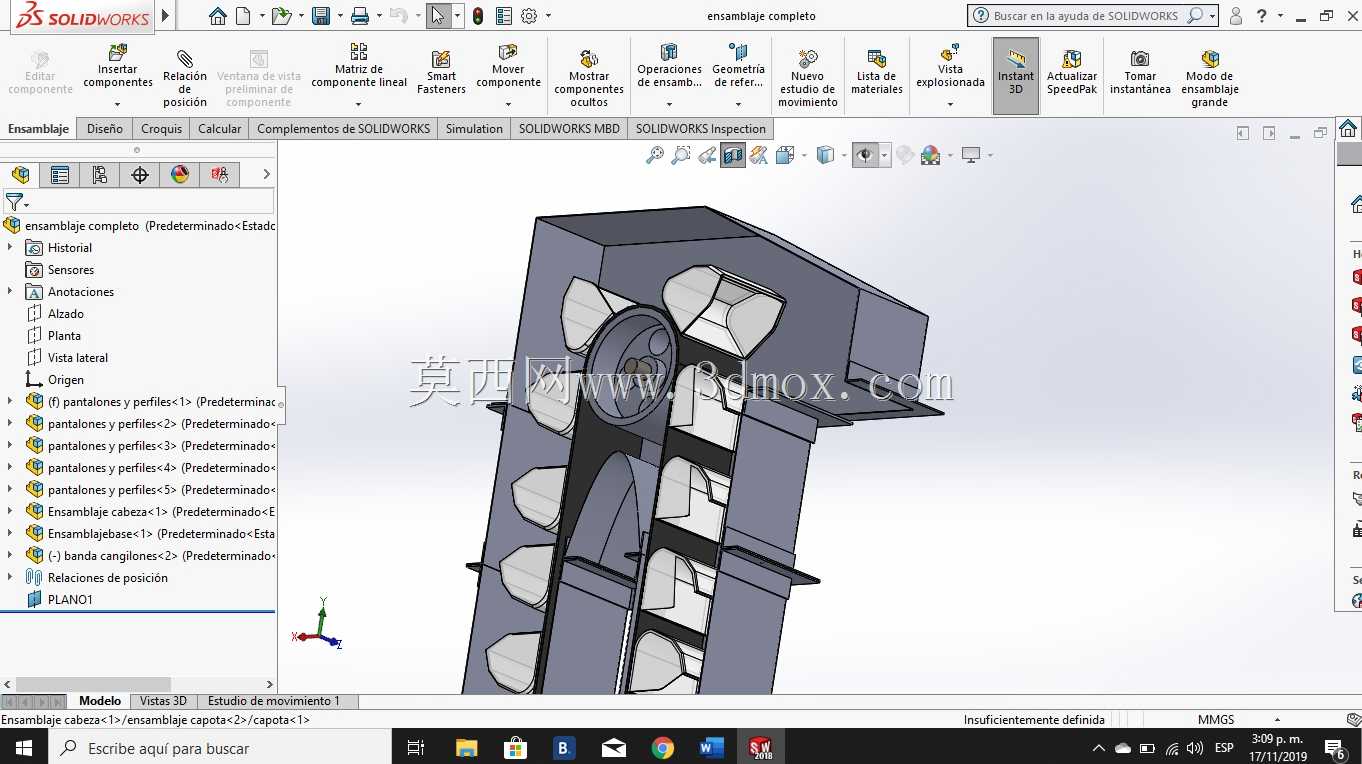The height and width of the screenshot is (764, 1362).
Task: Open Smart Fasteners tool
Action: click(x=441, y=73)
